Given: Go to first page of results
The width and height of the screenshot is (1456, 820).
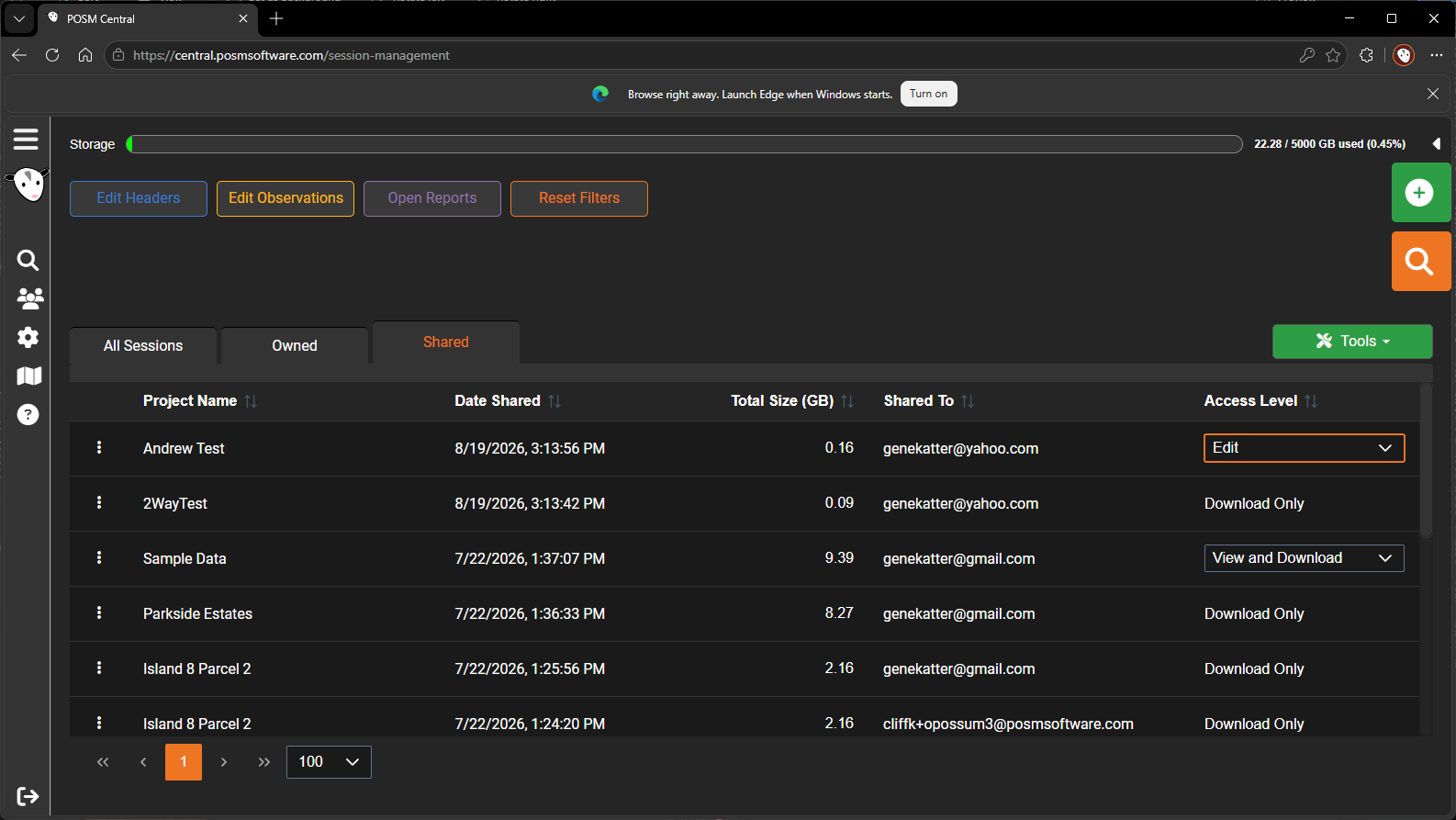Looking at the screenshot, I should [103, 762].
